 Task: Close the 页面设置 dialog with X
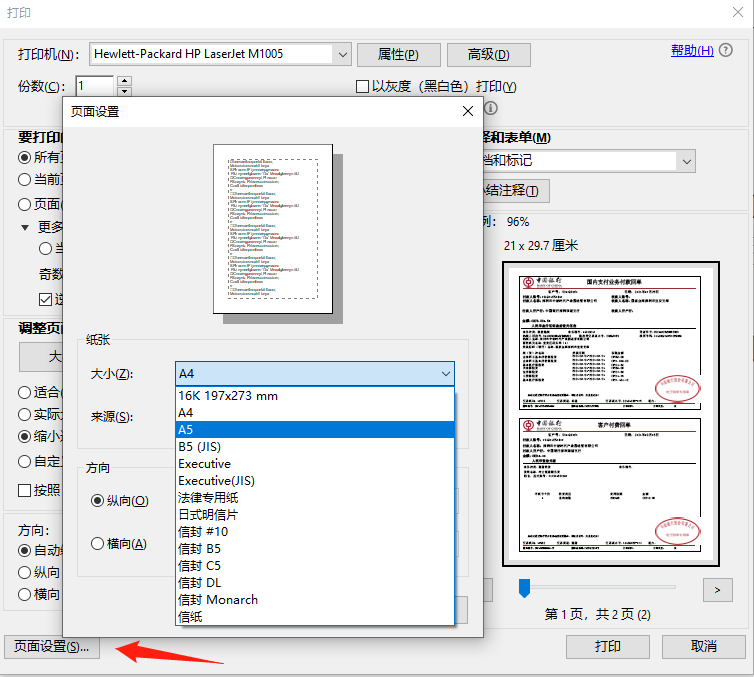click(467, 111)
